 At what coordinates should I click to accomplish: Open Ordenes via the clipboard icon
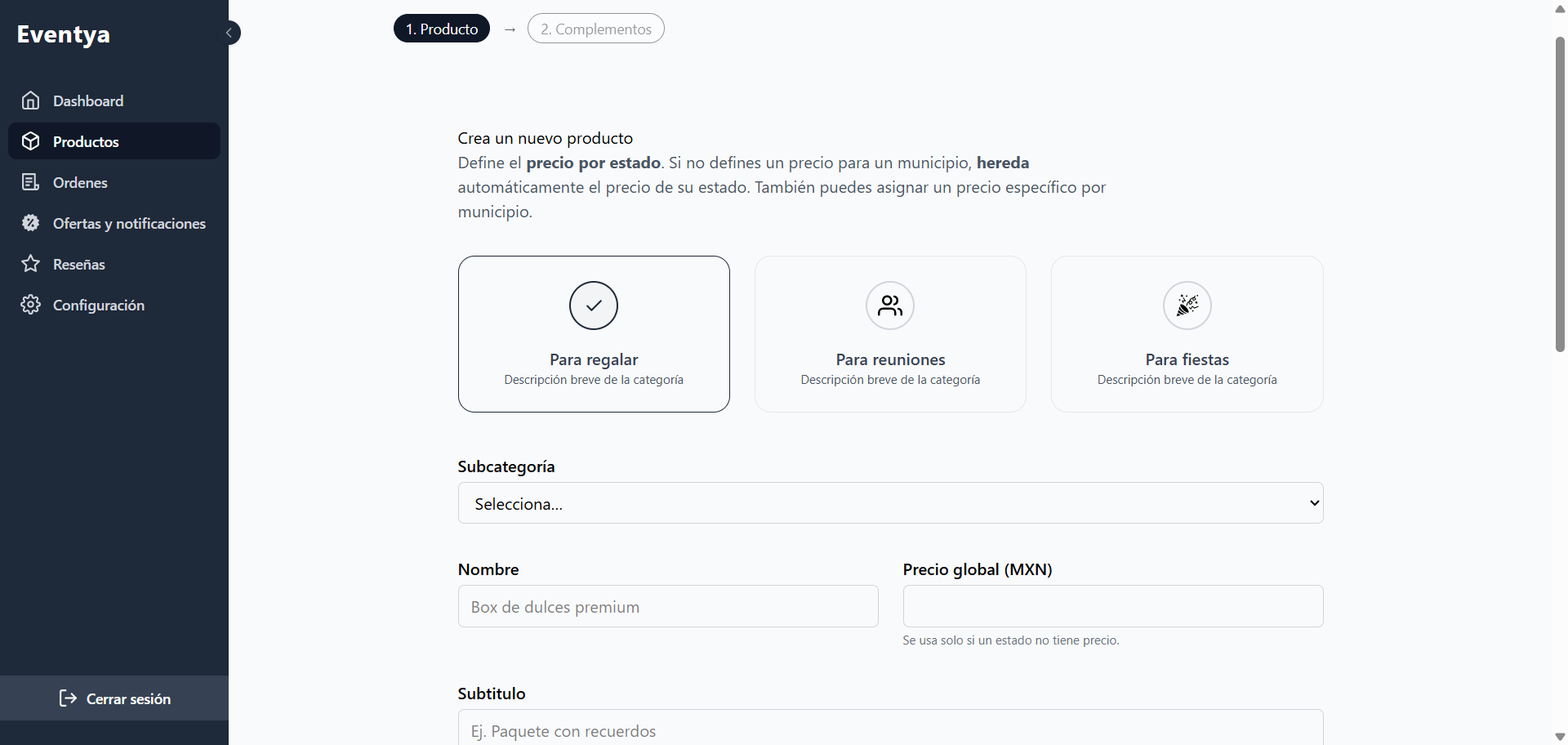[x=30, y=181]
